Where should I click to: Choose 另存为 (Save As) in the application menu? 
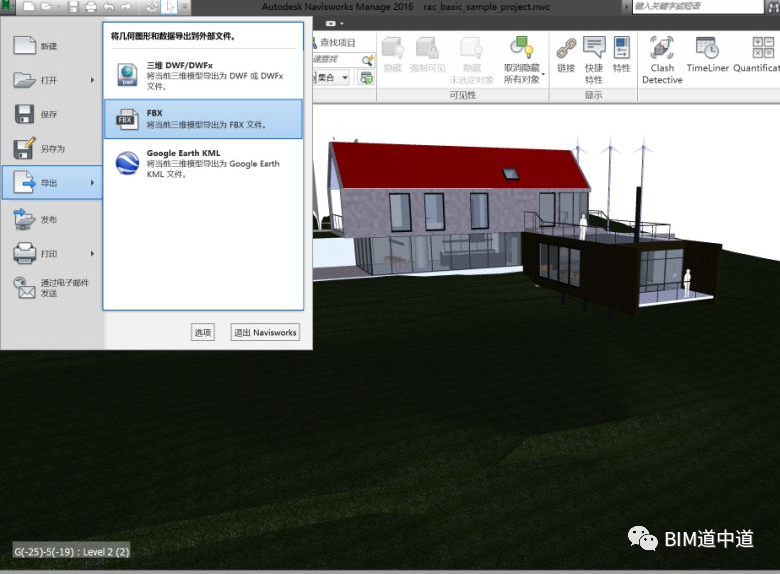tap(51, 149)
